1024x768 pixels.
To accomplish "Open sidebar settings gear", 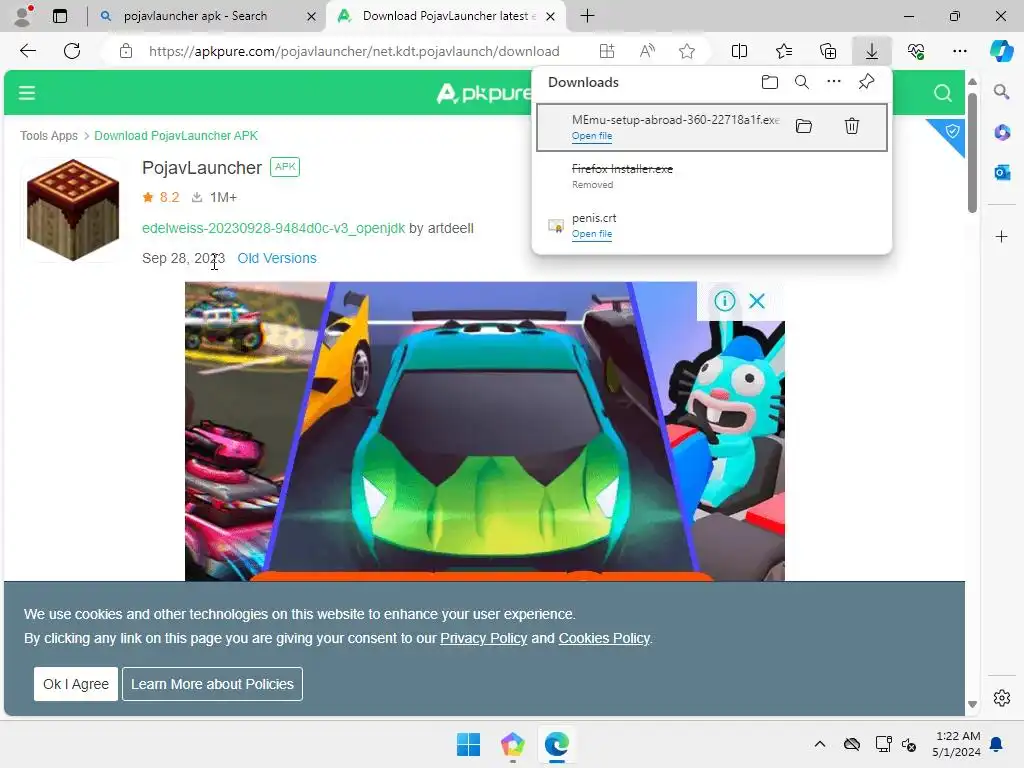I will point(1002,697).
